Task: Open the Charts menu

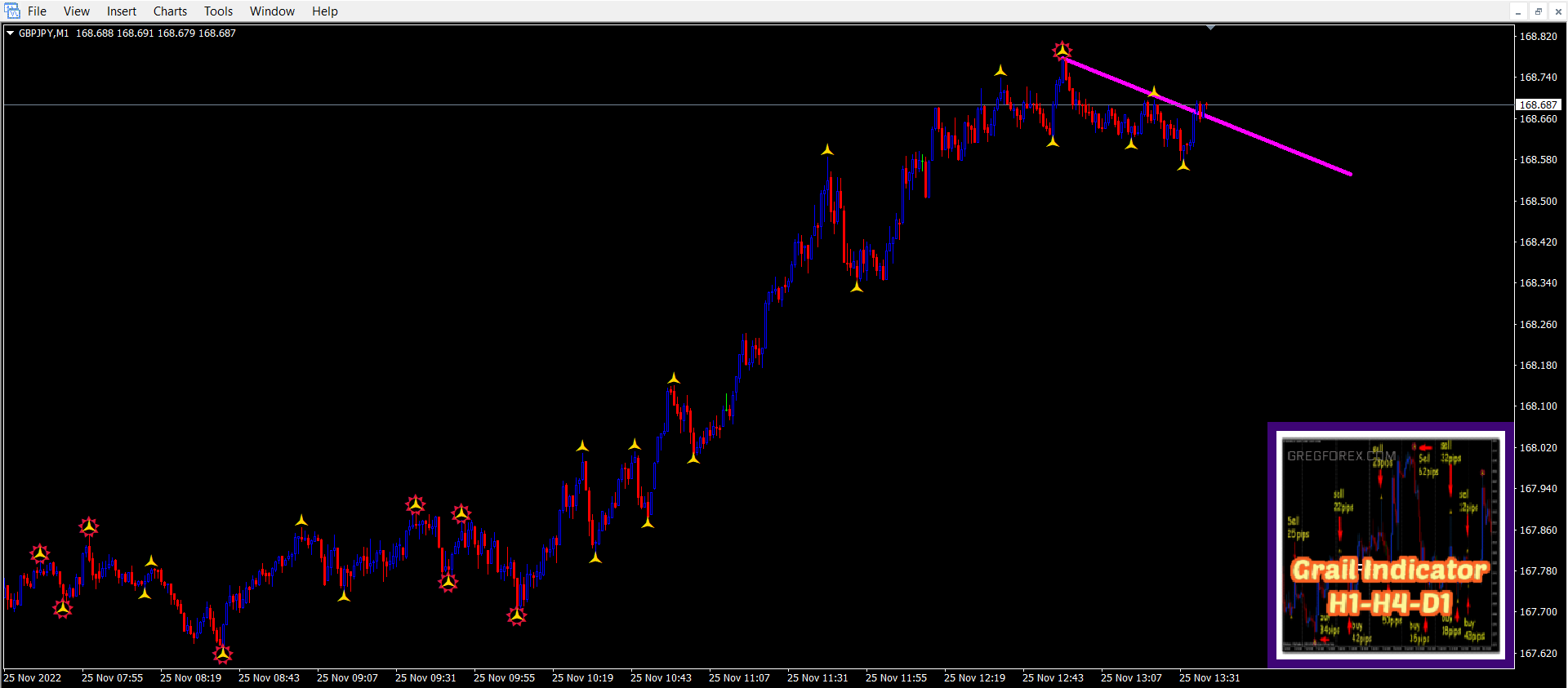Action: 170,11
